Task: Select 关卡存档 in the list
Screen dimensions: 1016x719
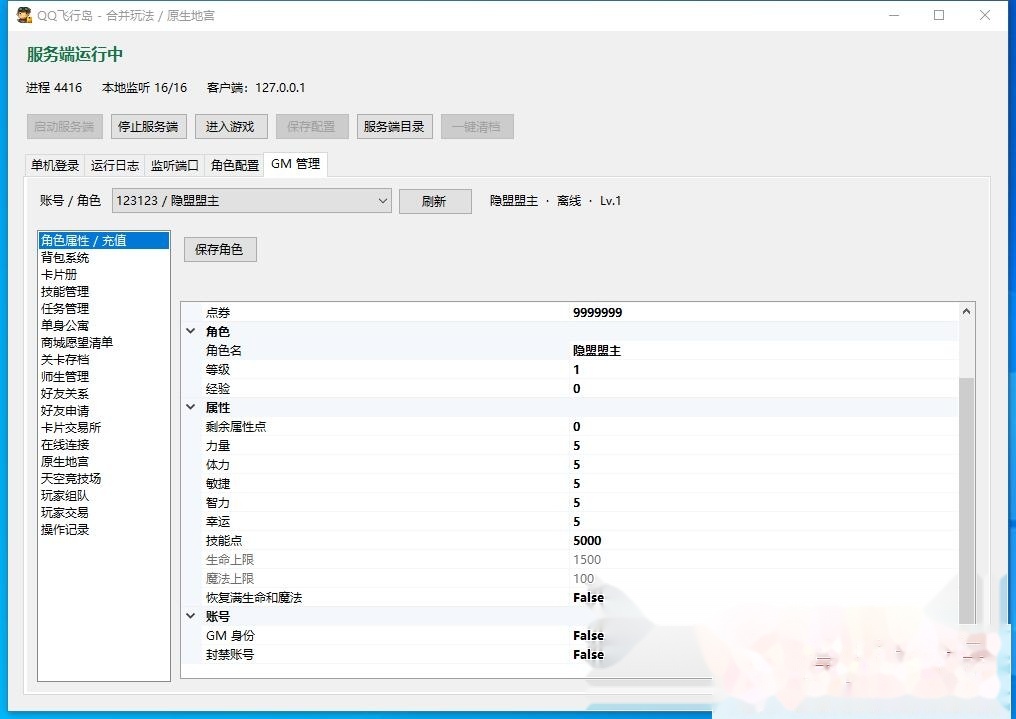Action: (104, 360)
